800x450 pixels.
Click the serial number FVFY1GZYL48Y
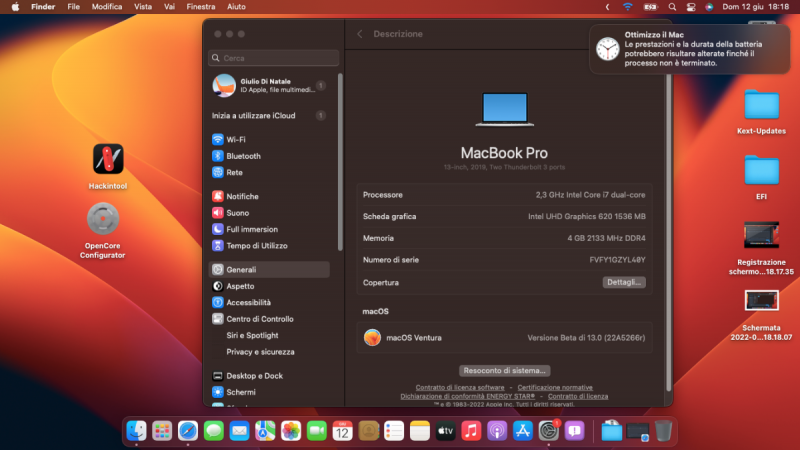point(617,260)
